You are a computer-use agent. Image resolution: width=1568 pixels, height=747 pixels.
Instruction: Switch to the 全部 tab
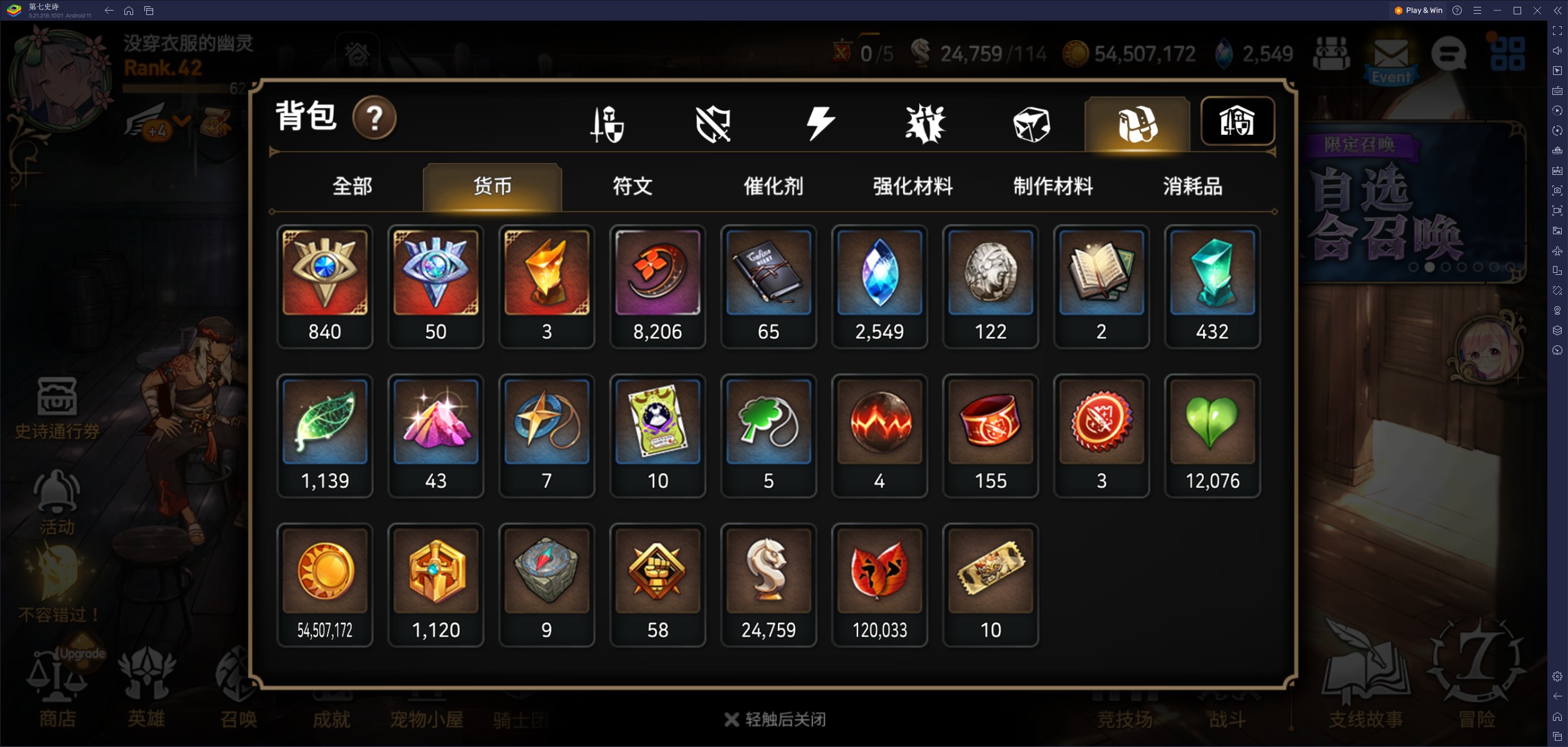pyautogui.click(x=352, y=186)
